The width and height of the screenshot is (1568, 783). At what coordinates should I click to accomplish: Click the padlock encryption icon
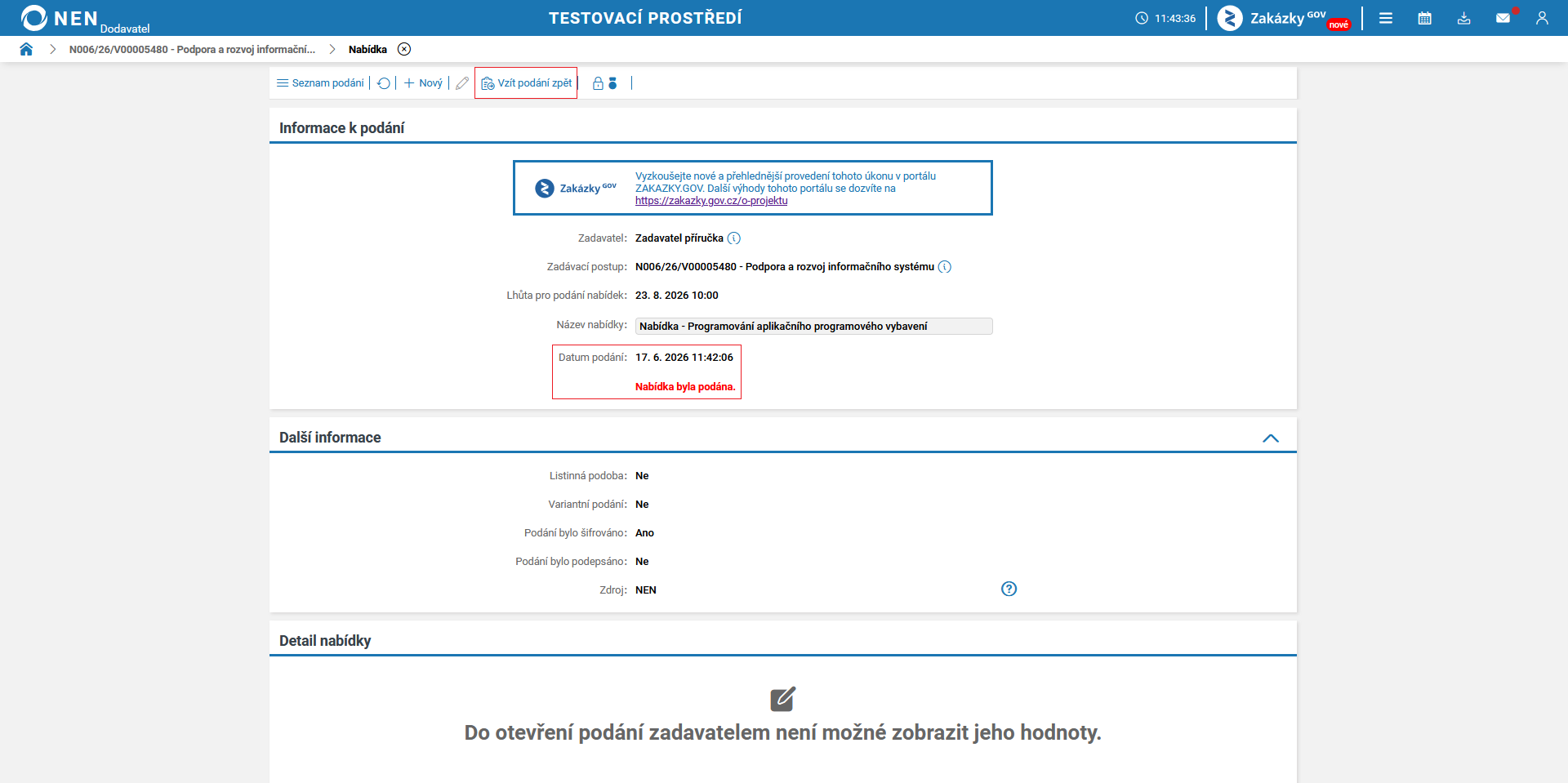(598, 83)
